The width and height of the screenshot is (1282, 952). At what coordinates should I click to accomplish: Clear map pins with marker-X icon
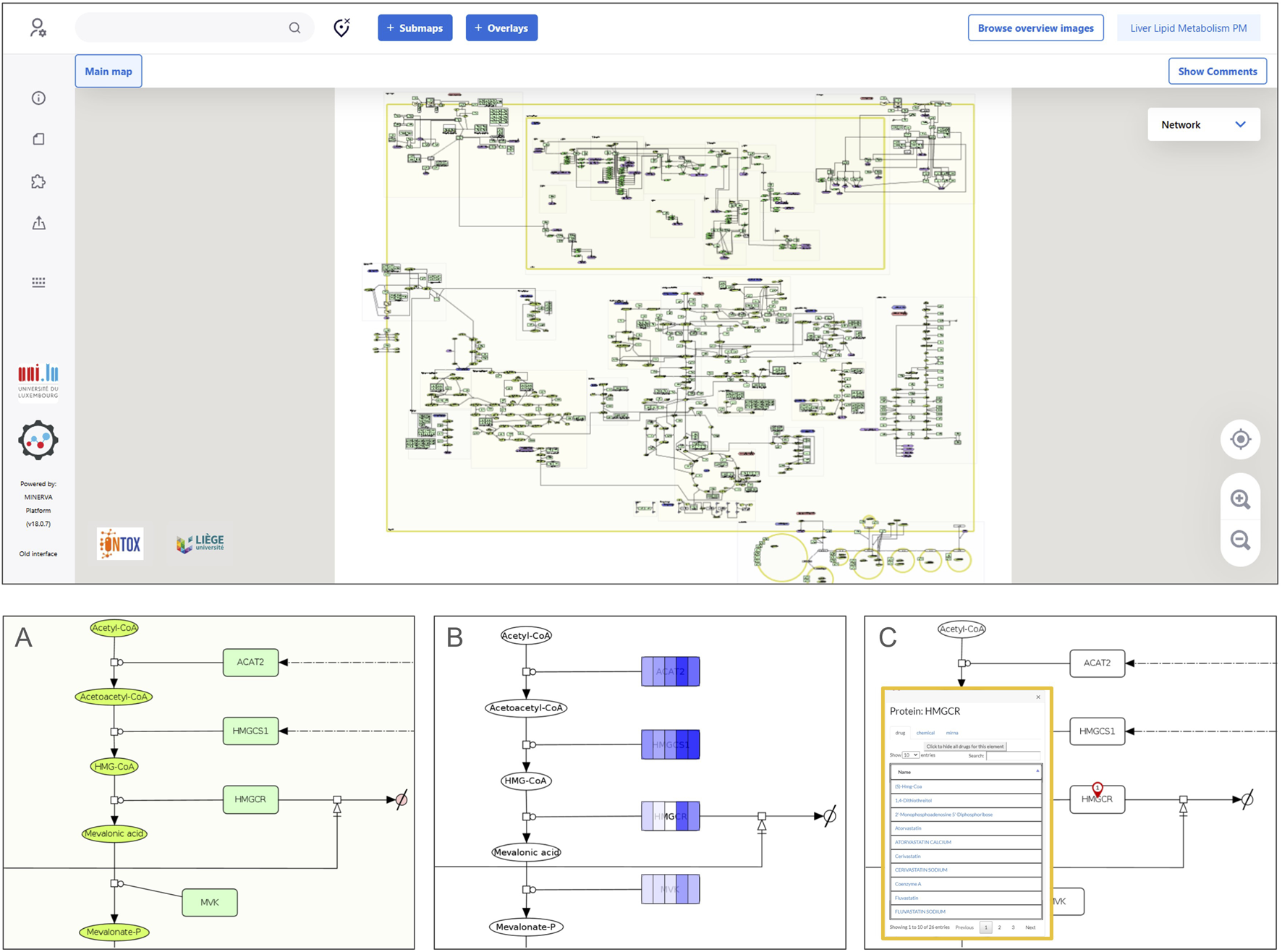(341, 27)
